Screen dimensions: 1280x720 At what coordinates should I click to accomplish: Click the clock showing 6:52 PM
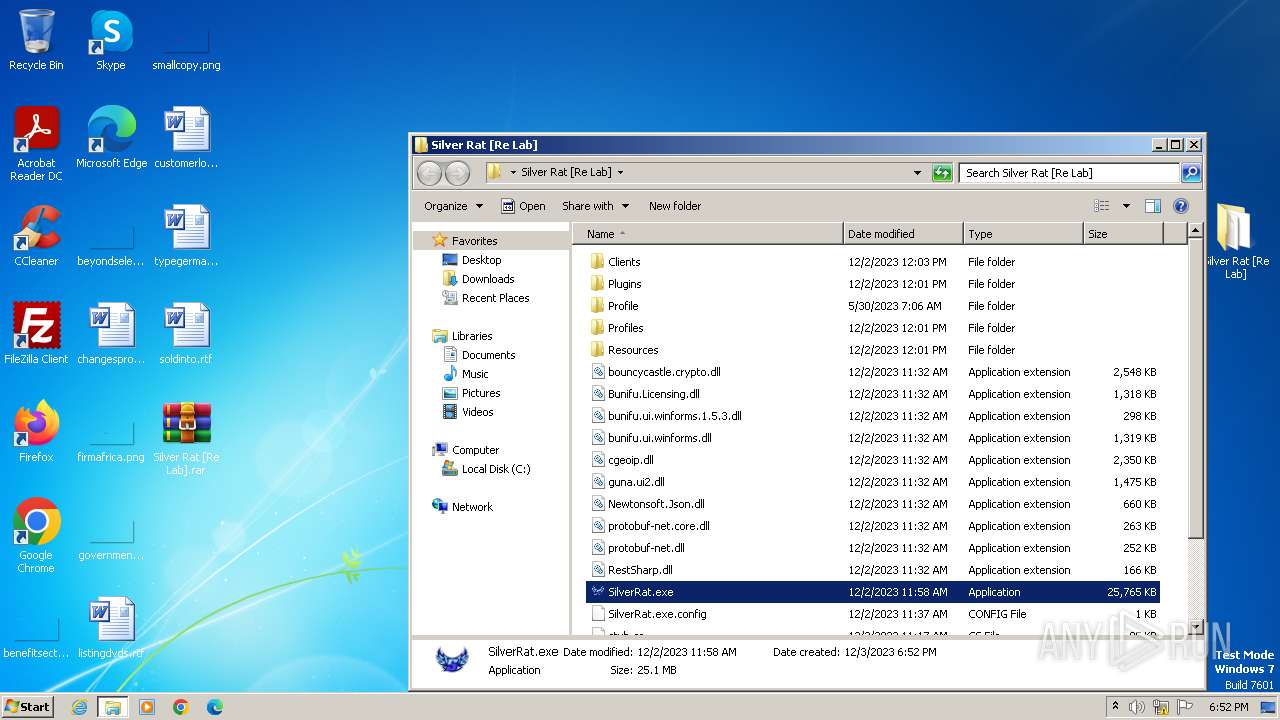pyautogui.click(x=1228, y=707)
